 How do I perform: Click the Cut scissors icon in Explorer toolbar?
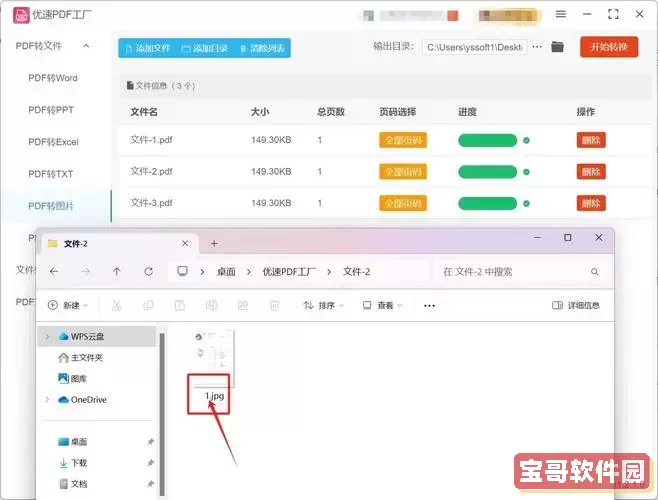[x=117, y=305]
